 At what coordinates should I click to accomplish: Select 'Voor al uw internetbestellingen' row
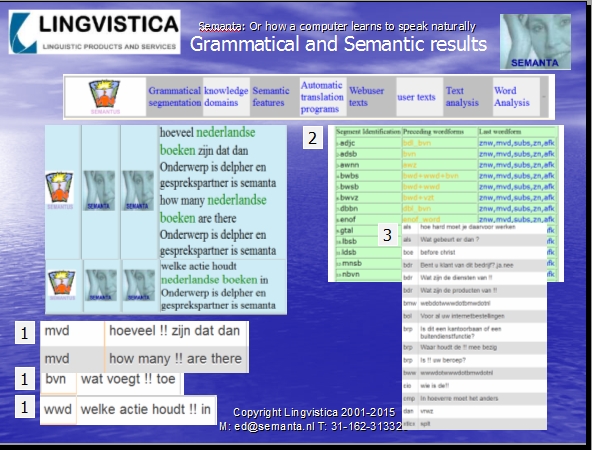tap(474, 316)
